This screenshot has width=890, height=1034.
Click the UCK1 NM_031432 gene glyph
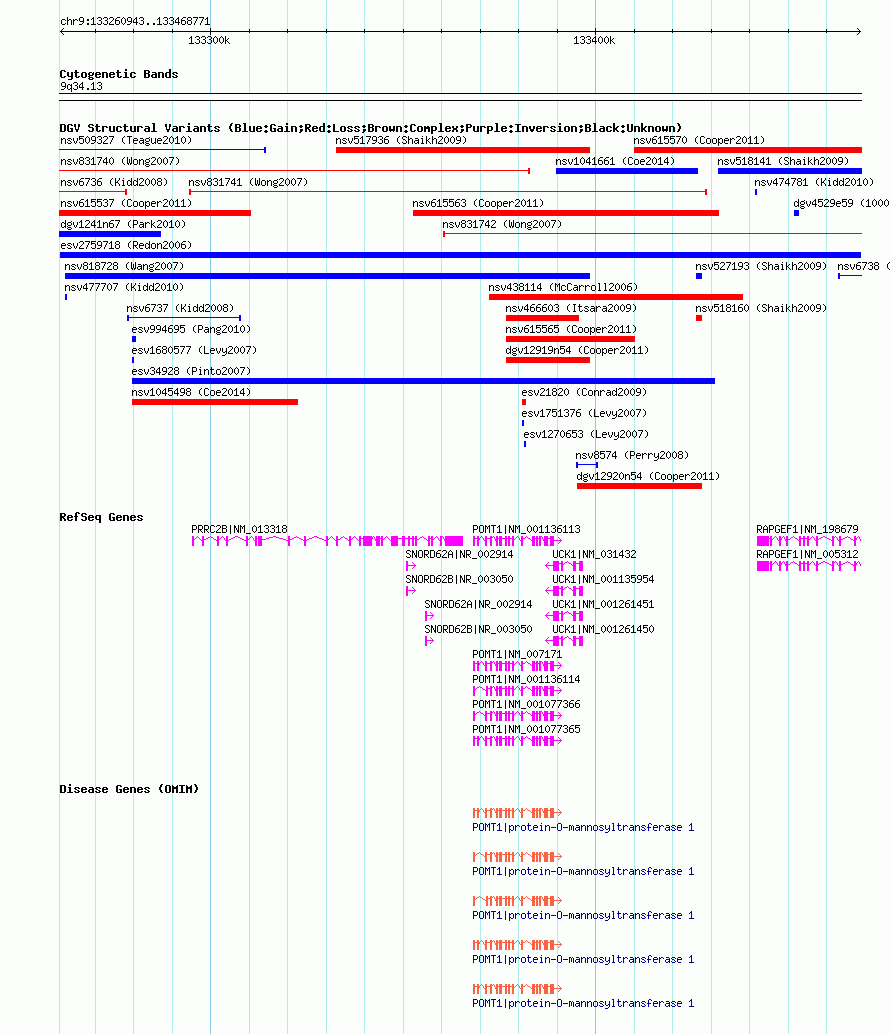coord(564,566)
